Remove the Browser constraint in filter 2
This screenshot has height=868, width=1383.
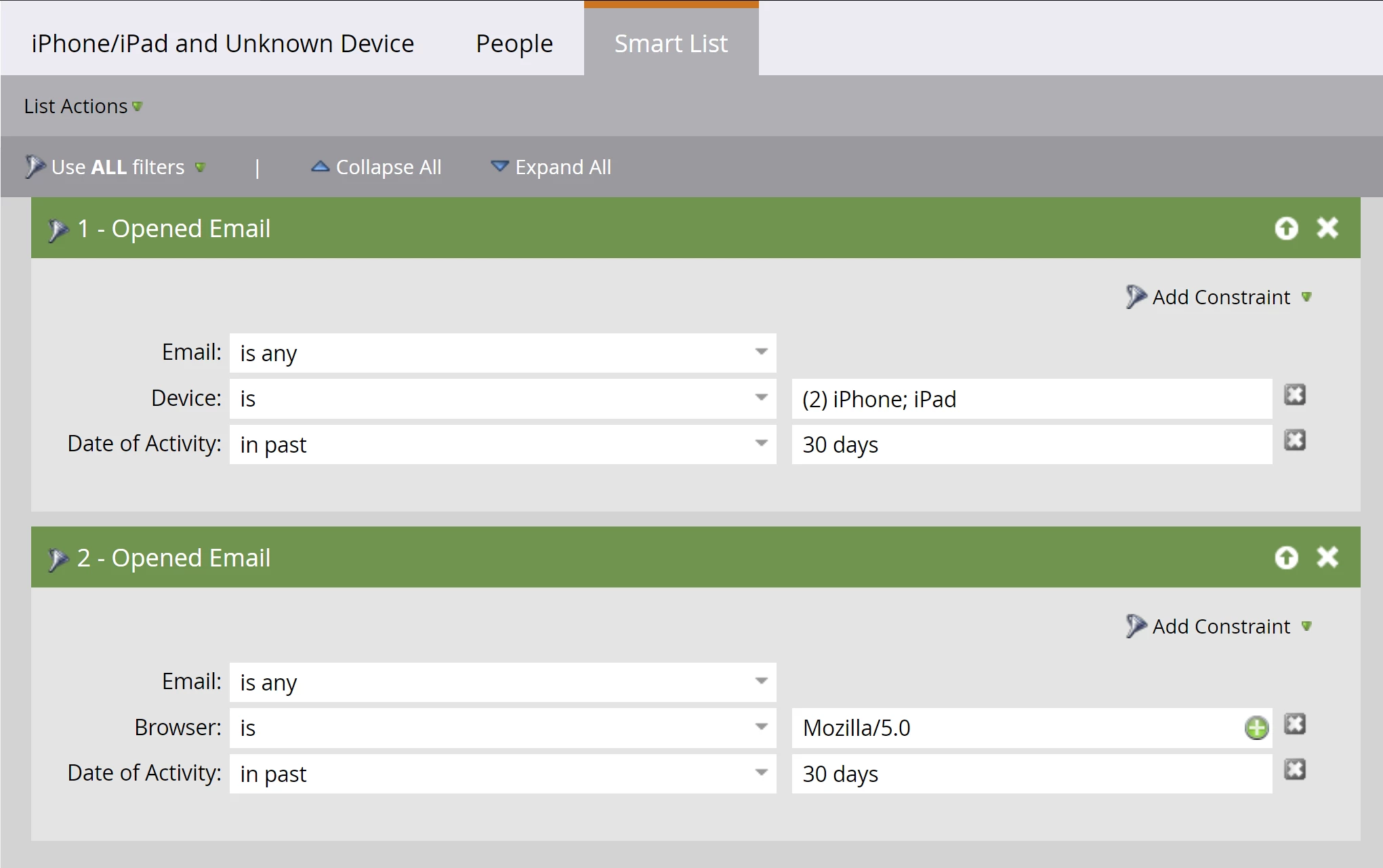1294,724
